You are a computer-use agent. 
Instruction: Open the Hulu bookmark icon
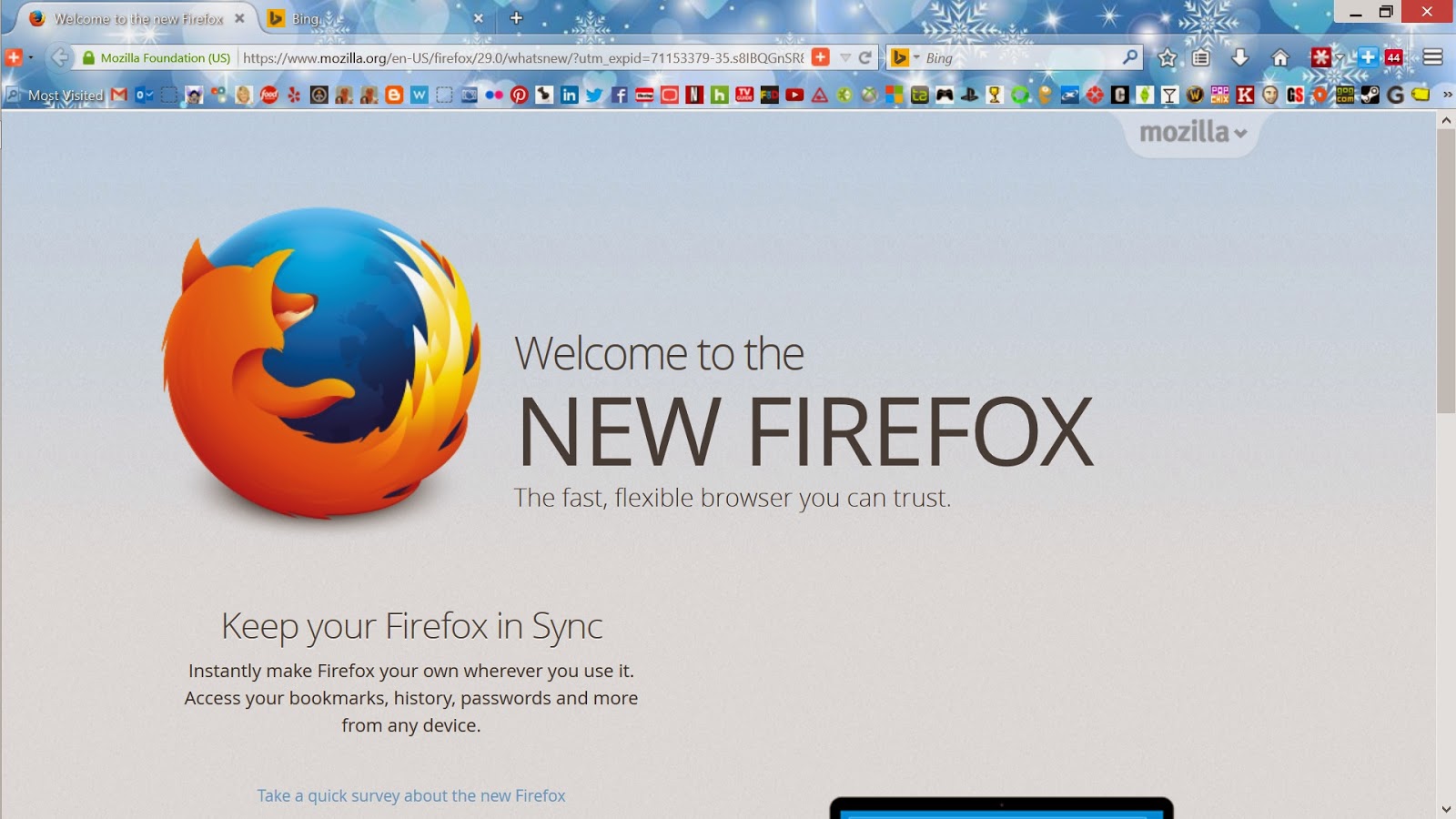pos(719,95)
